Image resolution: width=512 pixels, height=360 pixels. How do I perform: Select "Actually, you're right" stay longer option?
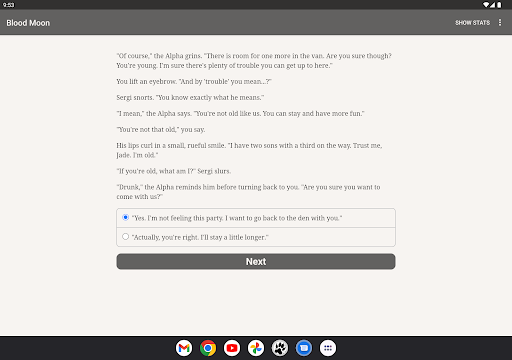coord(256,237)
